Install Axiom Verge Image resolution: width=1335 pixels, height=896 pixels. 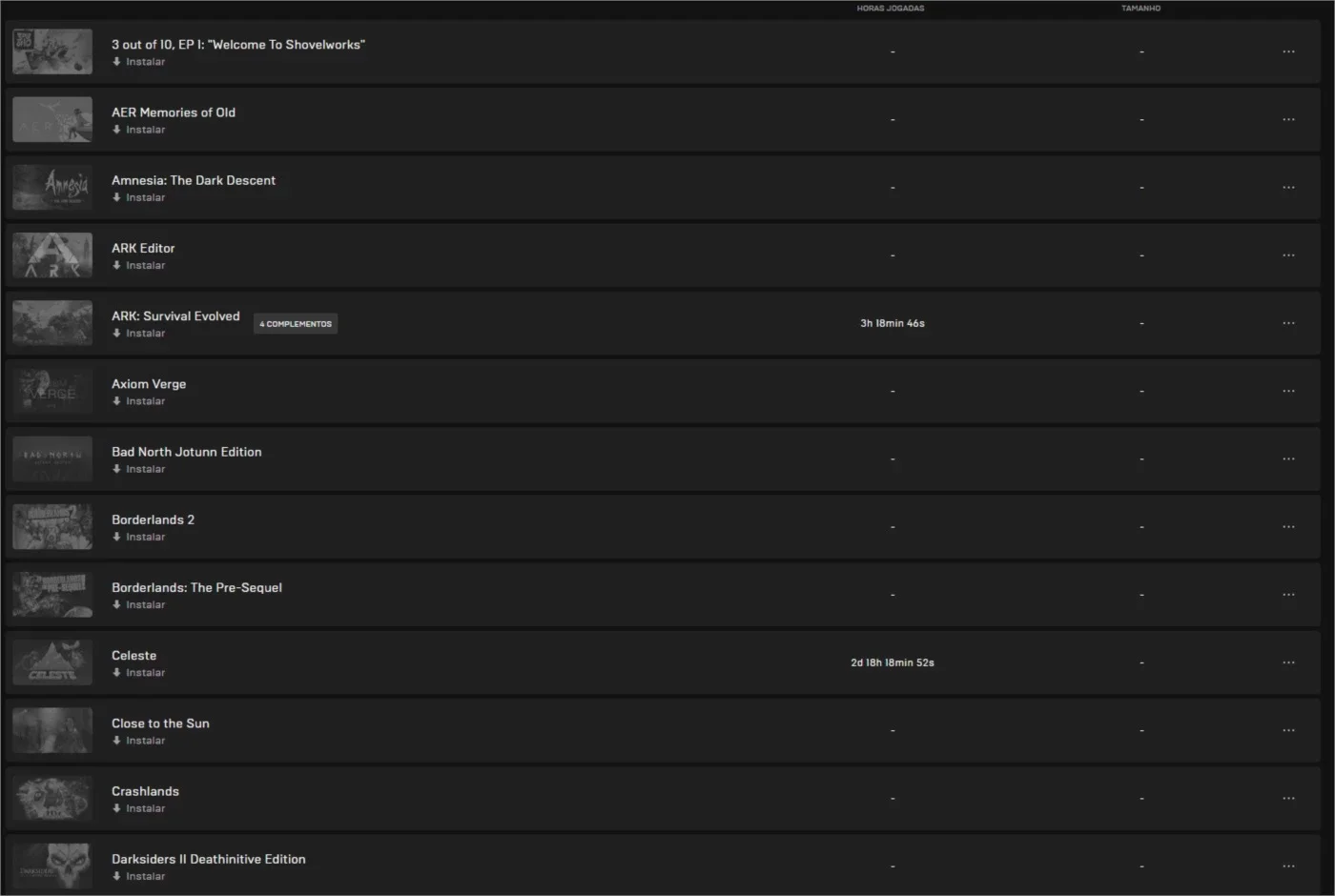pos(138,401)
